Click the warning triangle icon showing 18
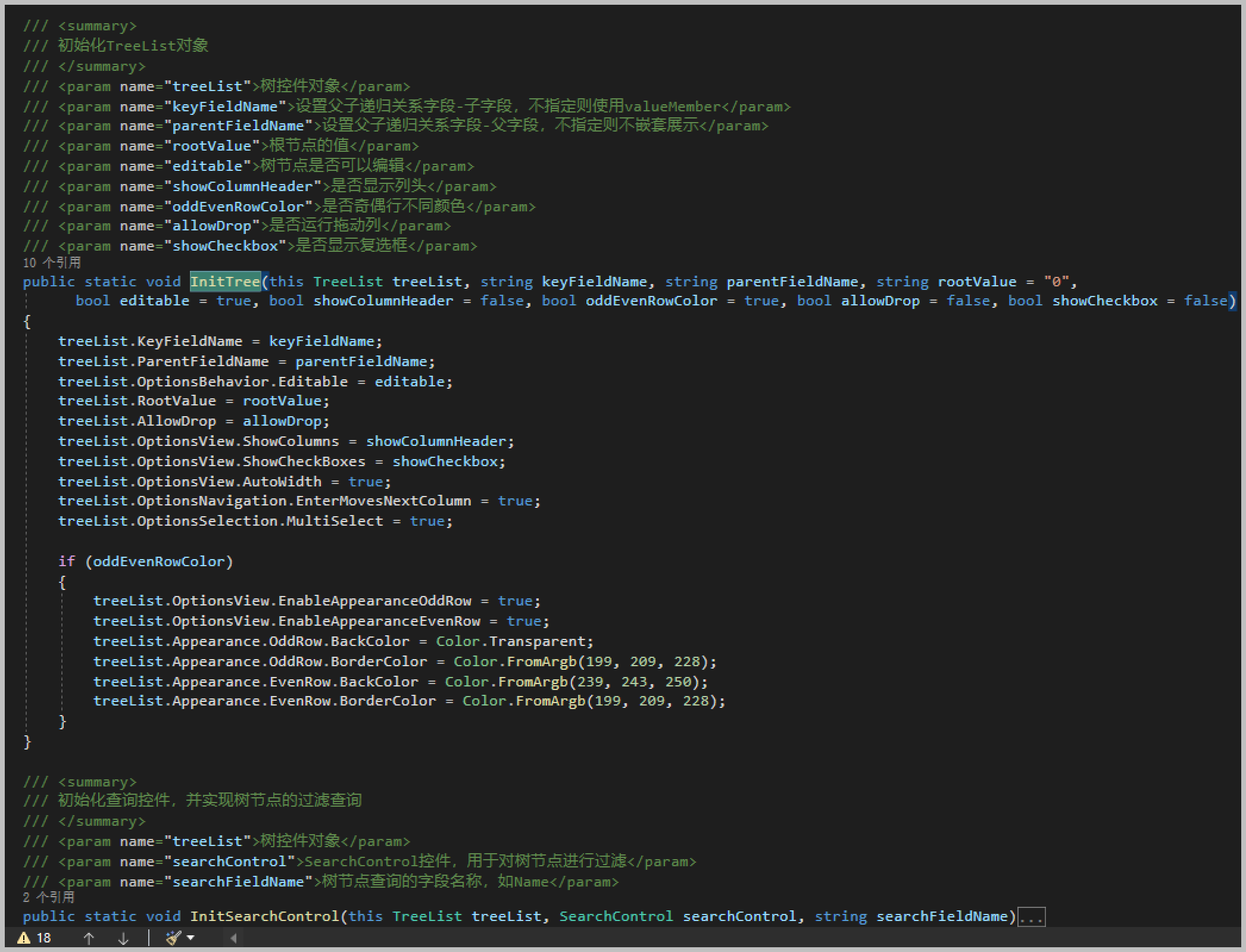The image size is (1246, 952). click(x=24, y=938)
